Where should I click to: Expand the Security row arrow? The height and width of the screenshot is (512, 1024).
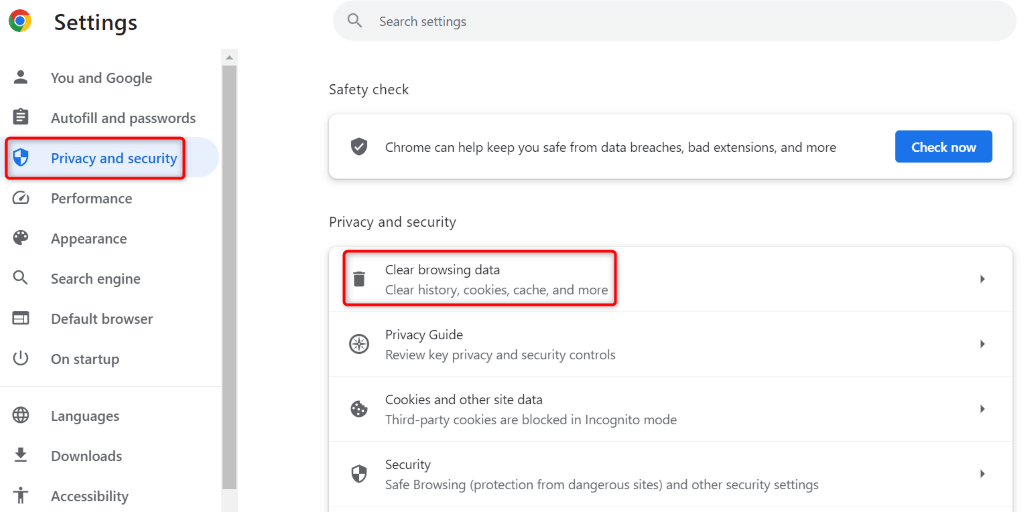982,474
